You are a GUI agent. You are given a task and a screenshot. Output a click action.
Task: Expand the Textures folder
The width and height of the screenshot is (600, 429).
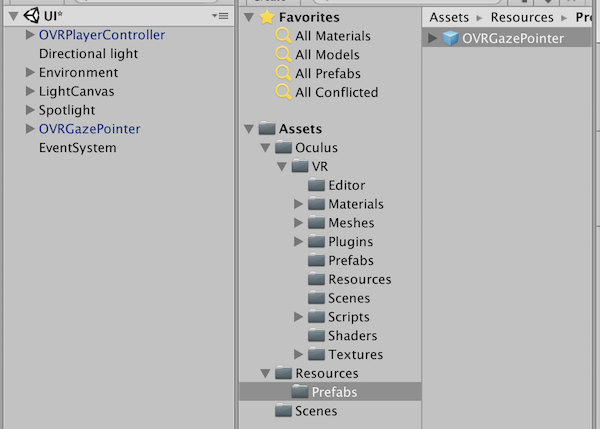pyautogui.click(x=298, y=354)
